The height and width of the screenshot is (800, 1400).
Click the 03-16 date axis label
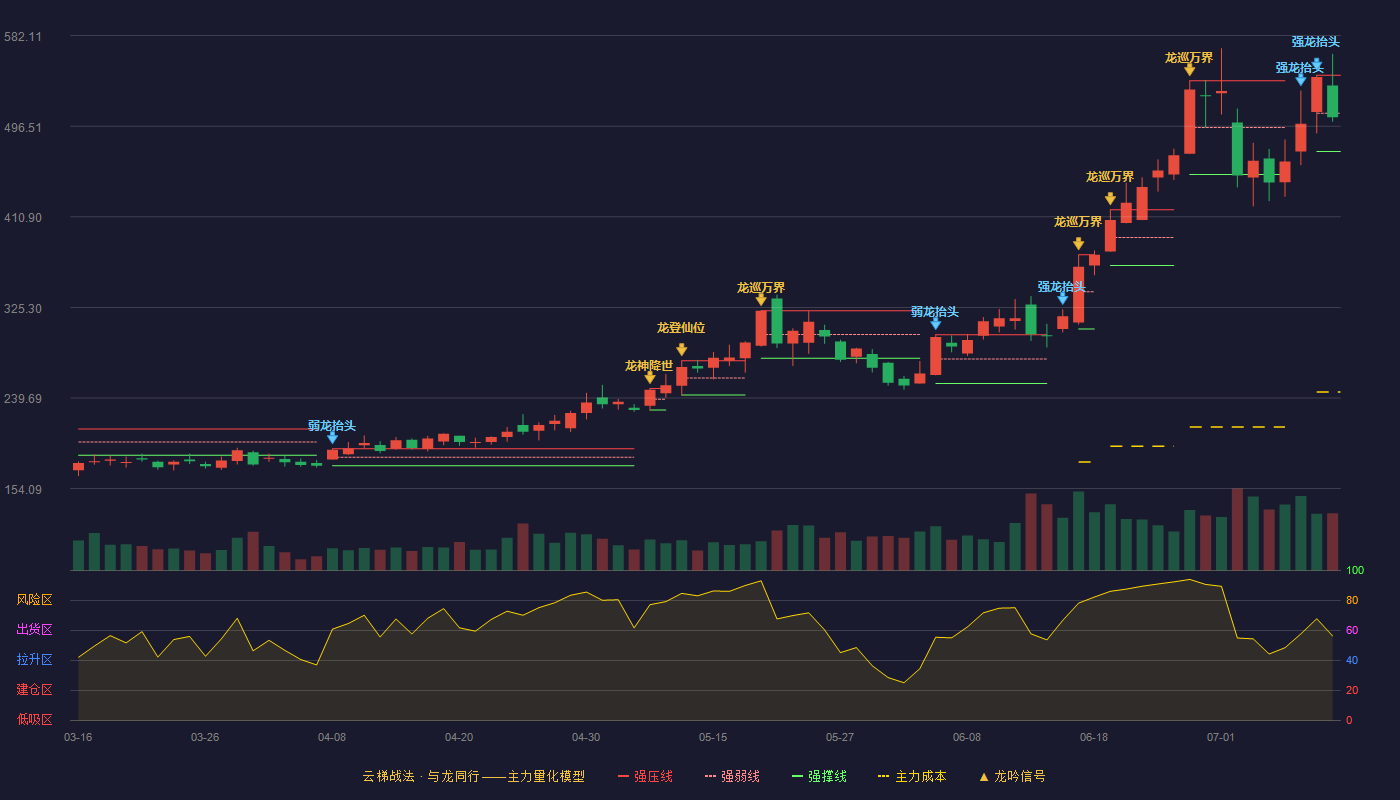tap(78, 737)
